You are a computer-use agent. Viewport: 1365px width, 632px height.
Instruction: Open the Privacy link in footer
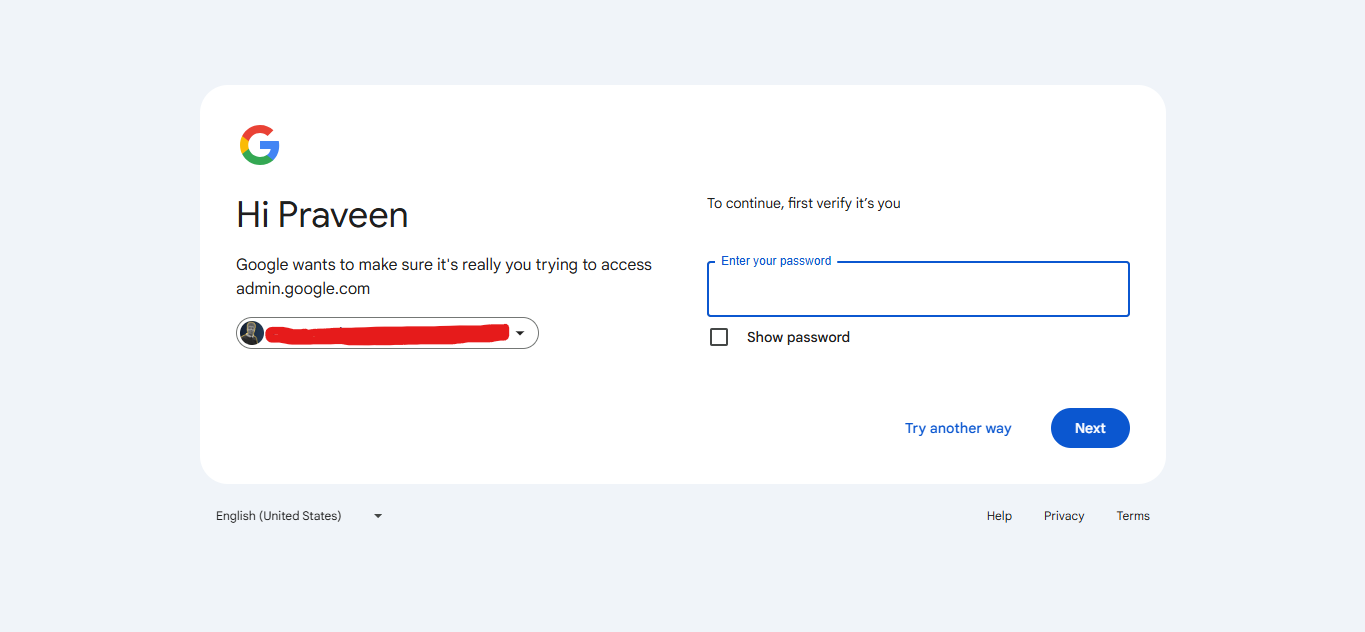1064,516
